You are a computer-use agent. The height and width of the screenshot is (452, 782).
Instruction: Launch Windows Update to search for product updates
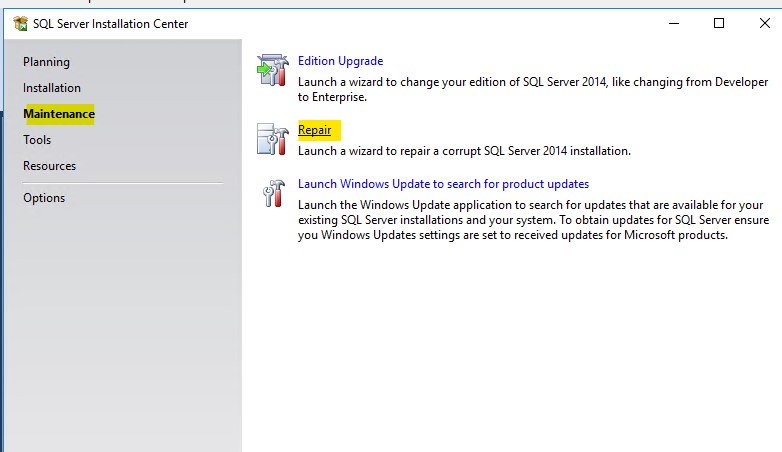click(x=443, y=184)
